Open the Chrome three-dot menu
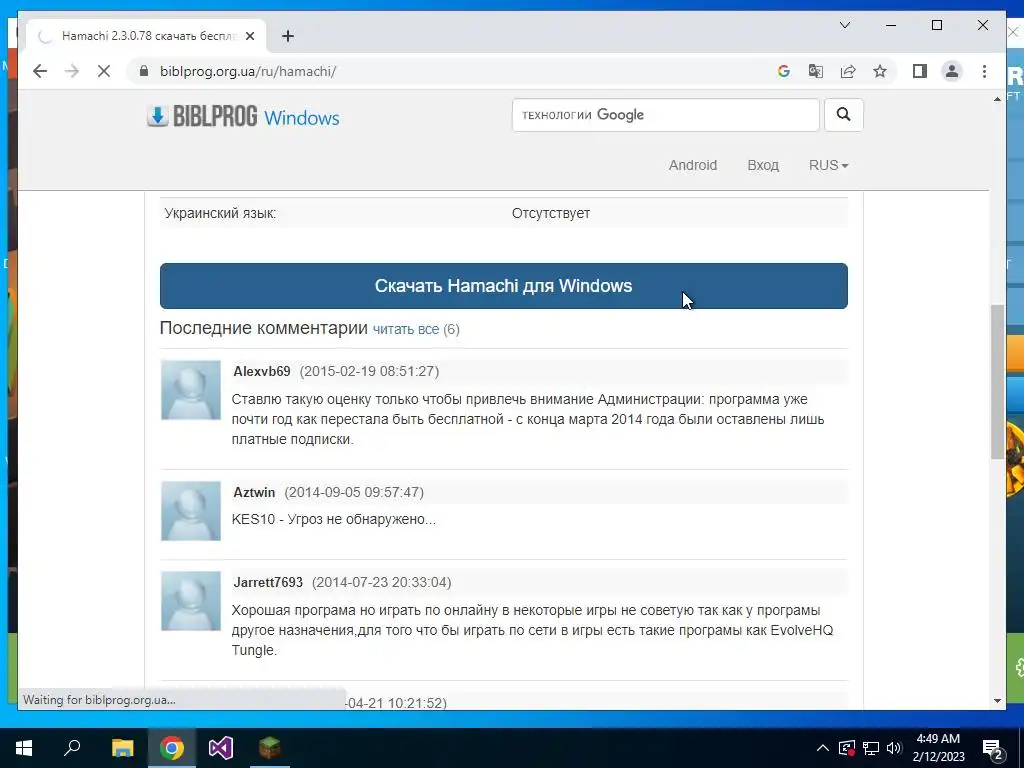The height and width of the screenshot is (768, 1024). coord(984,71)
